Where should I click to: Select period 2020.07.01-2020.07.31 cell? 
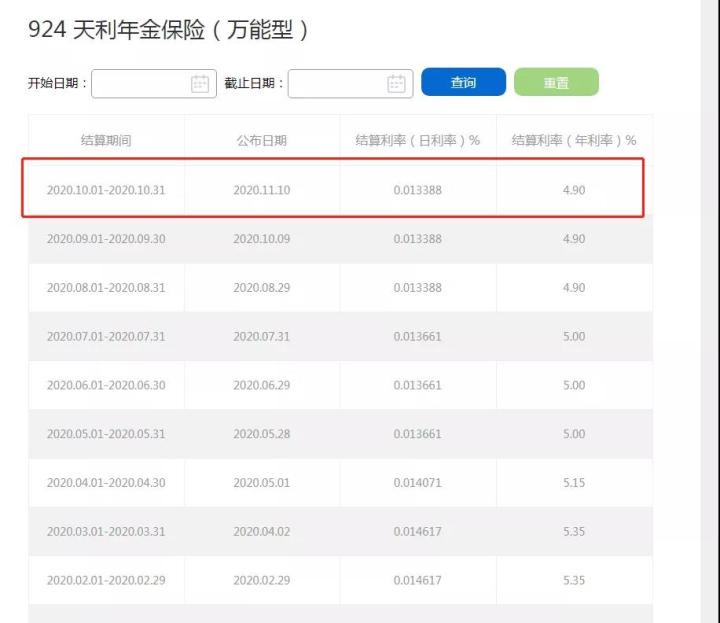click(x=106, y=337)
